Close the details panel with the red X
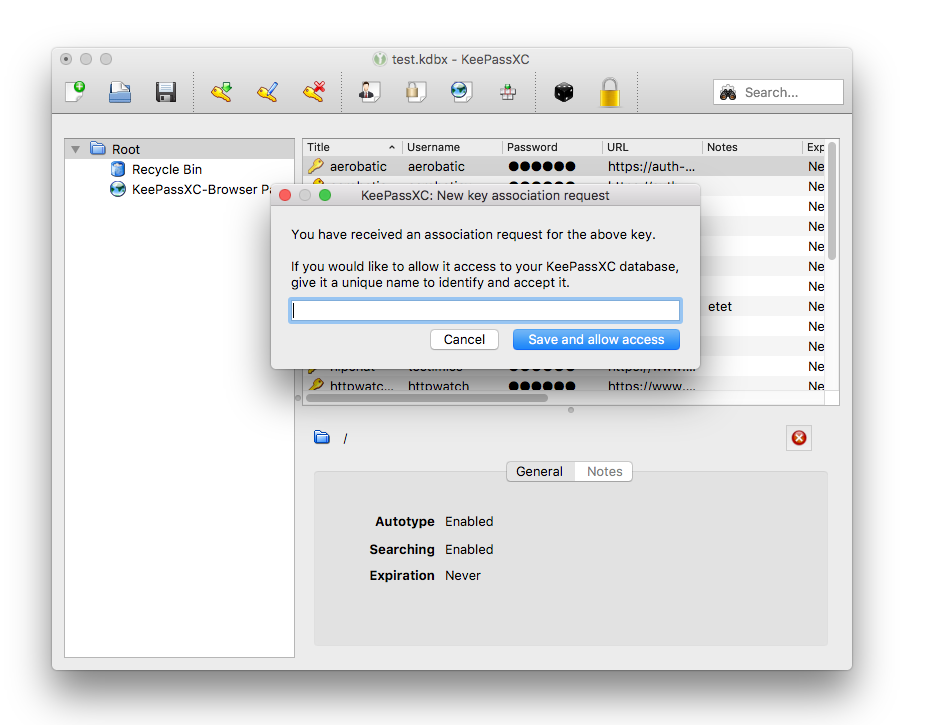Image resolution: width=927 pixels, height=725 pixels. click(799, 438)
